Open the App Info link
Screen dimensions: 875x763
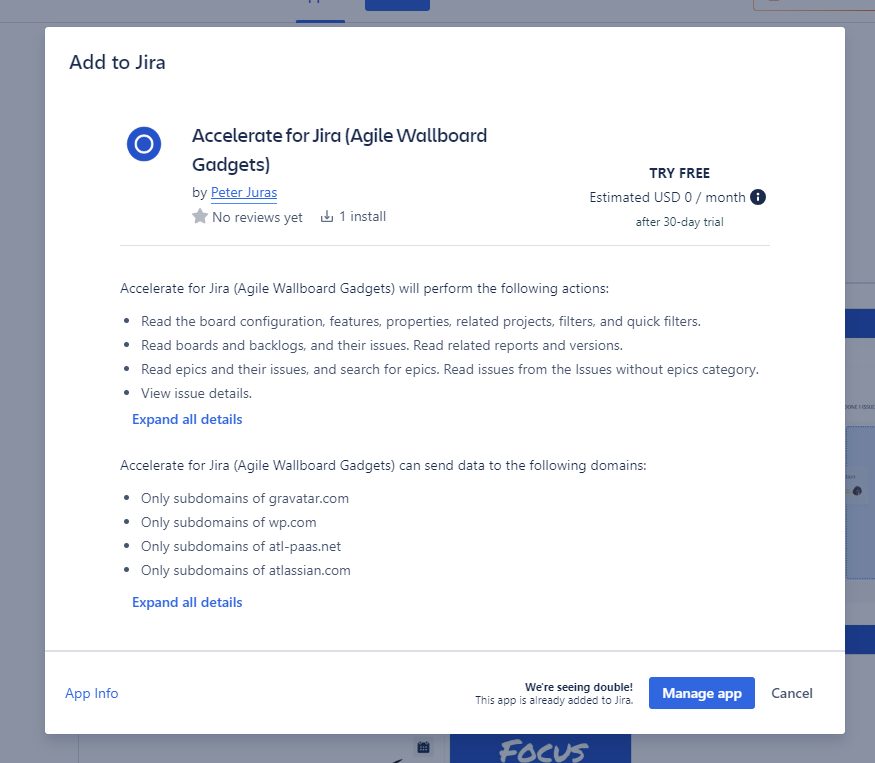(92, 693)
